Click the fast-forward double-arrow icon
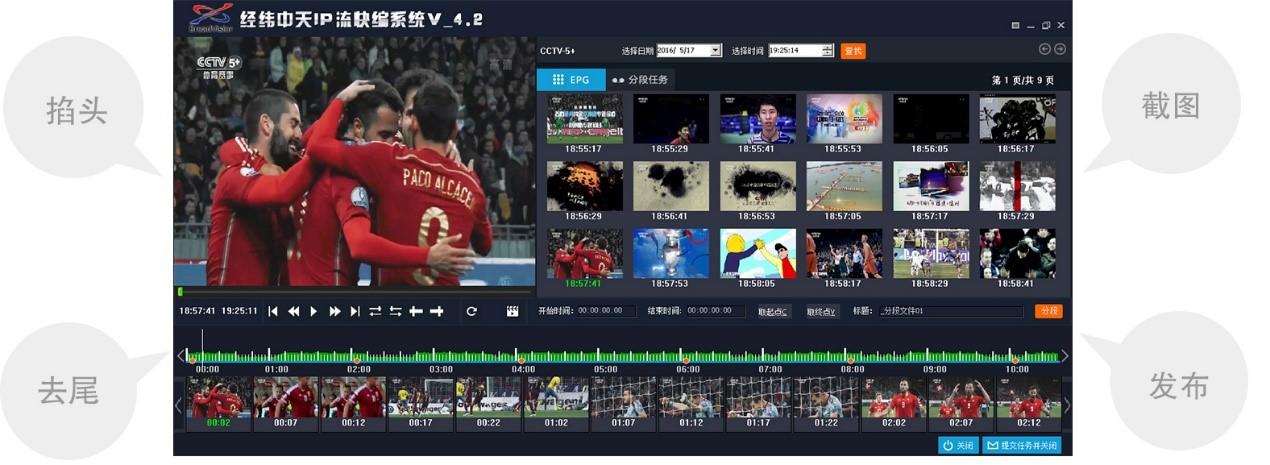The width and height of the screenshot is (1270, 465). 335,311
